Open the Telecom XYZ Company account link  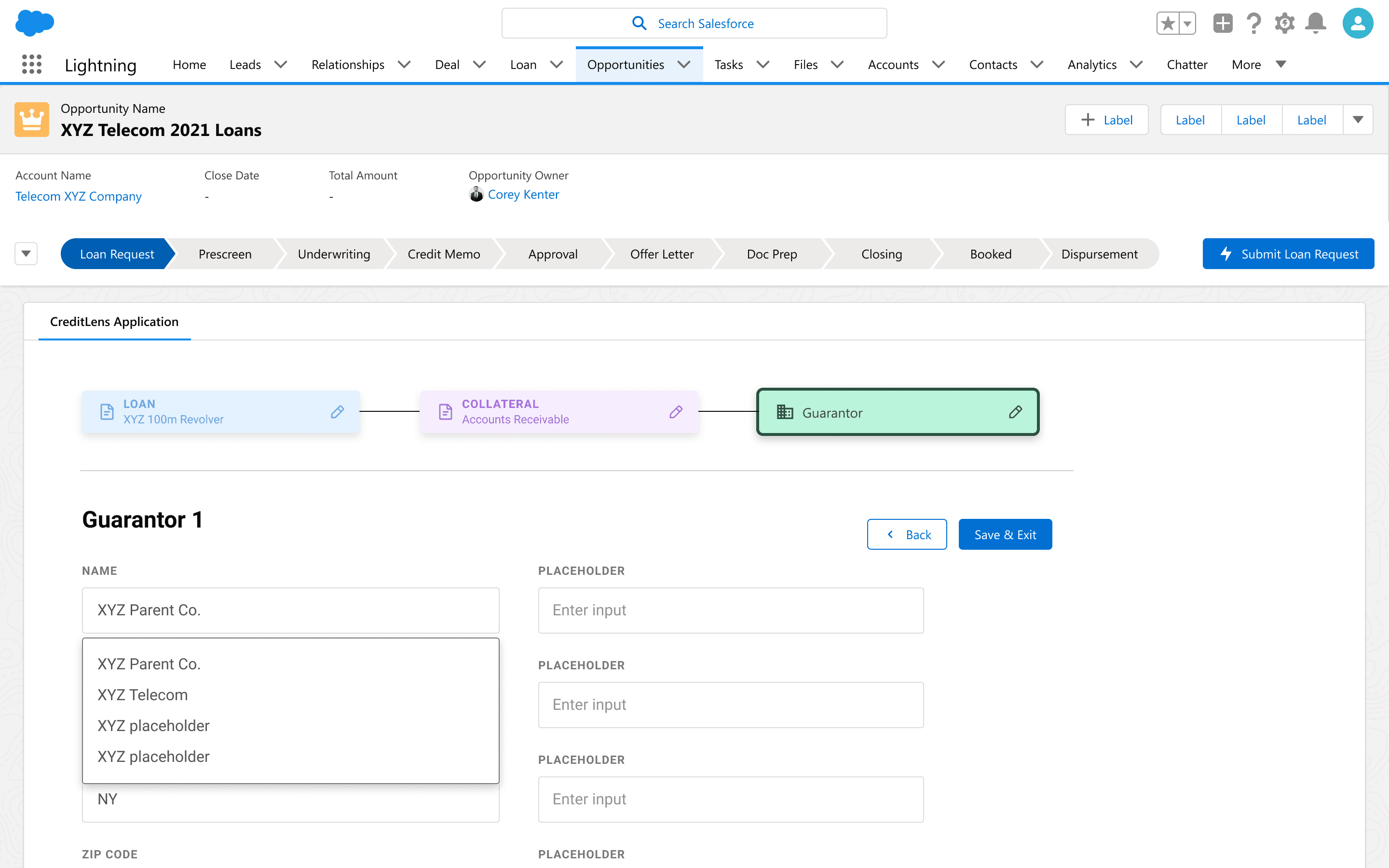point(79,196)
